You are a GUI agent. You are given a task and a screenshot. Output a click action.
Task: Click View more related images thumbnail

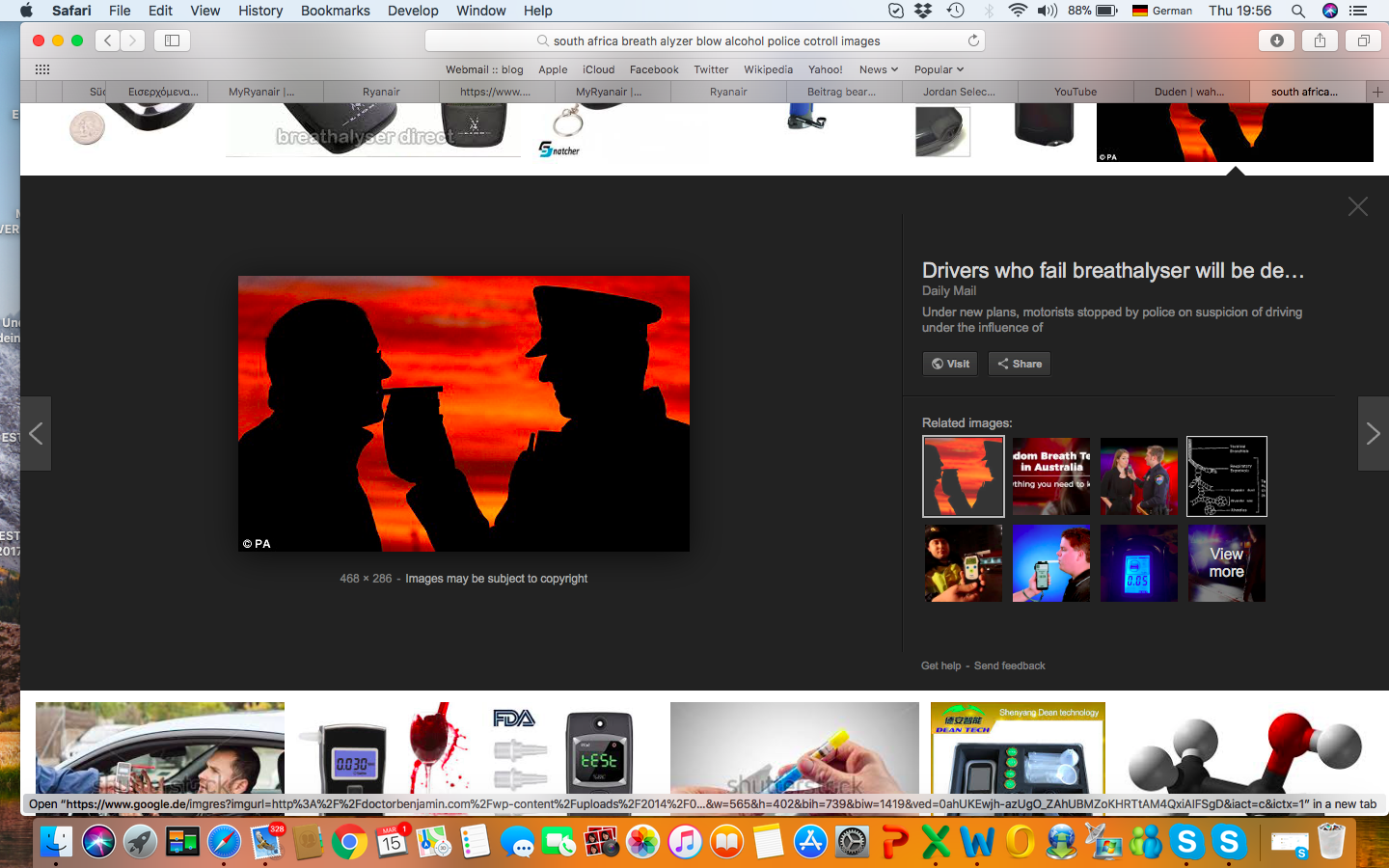pos(1226,563)
